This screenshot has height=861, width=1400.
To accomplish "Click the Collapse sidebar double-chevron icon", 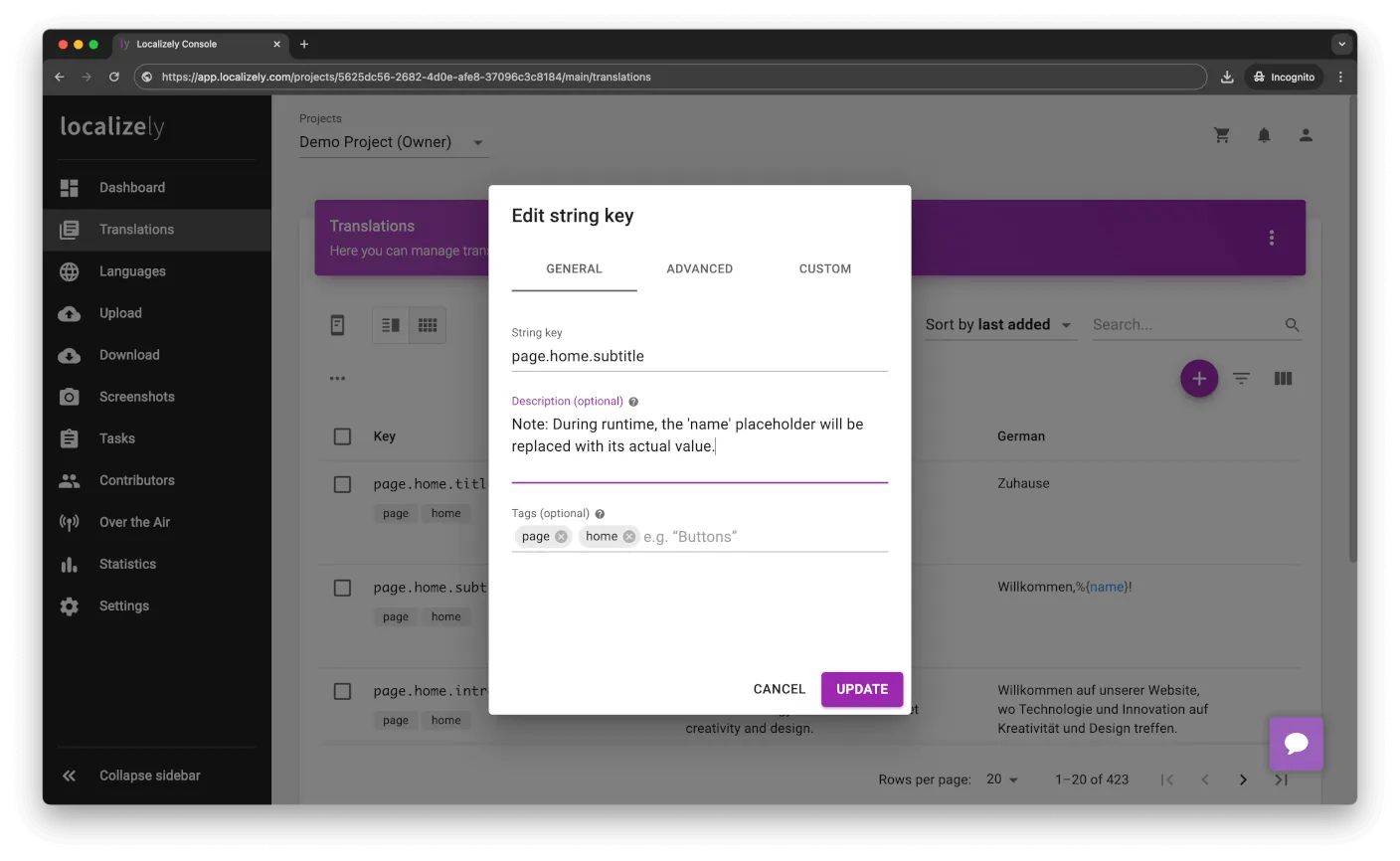I will (x=69, y=775).
